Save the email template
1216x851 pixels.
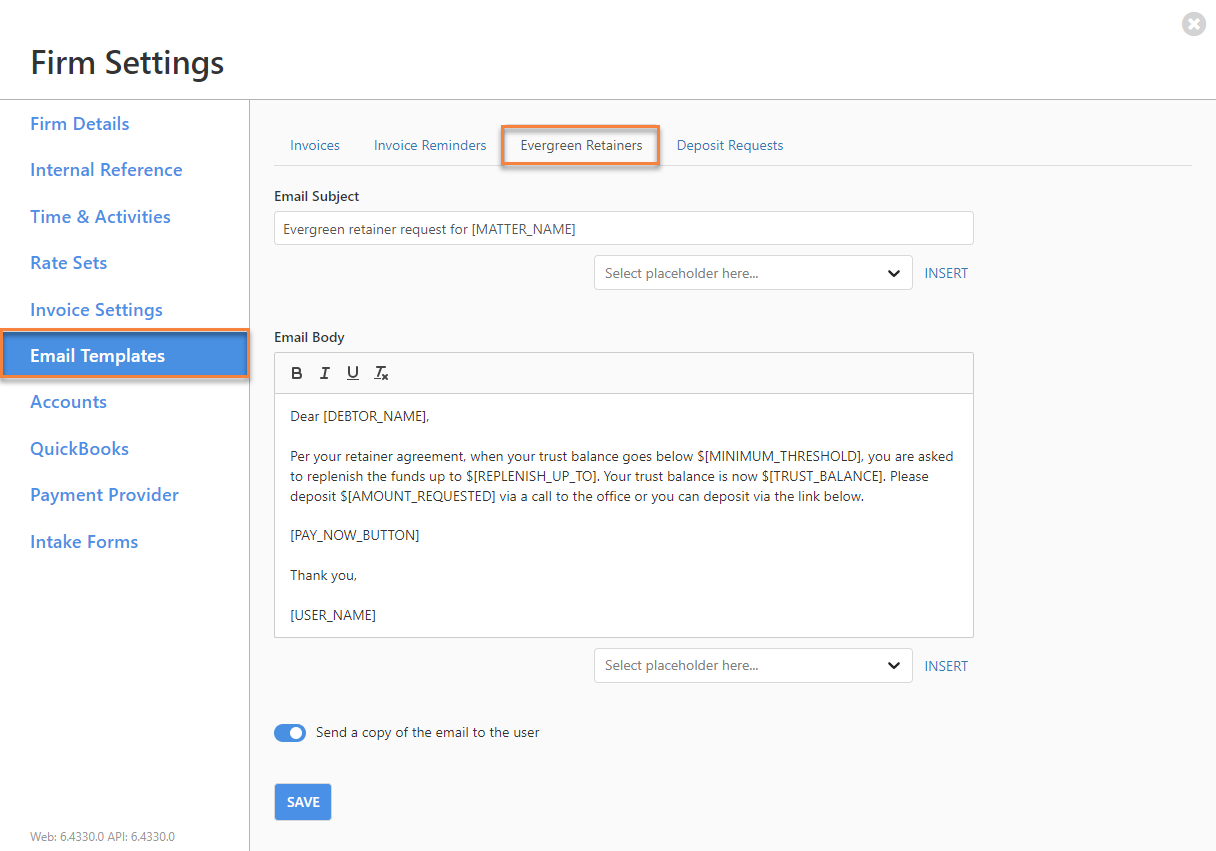[x=302, y=802]
